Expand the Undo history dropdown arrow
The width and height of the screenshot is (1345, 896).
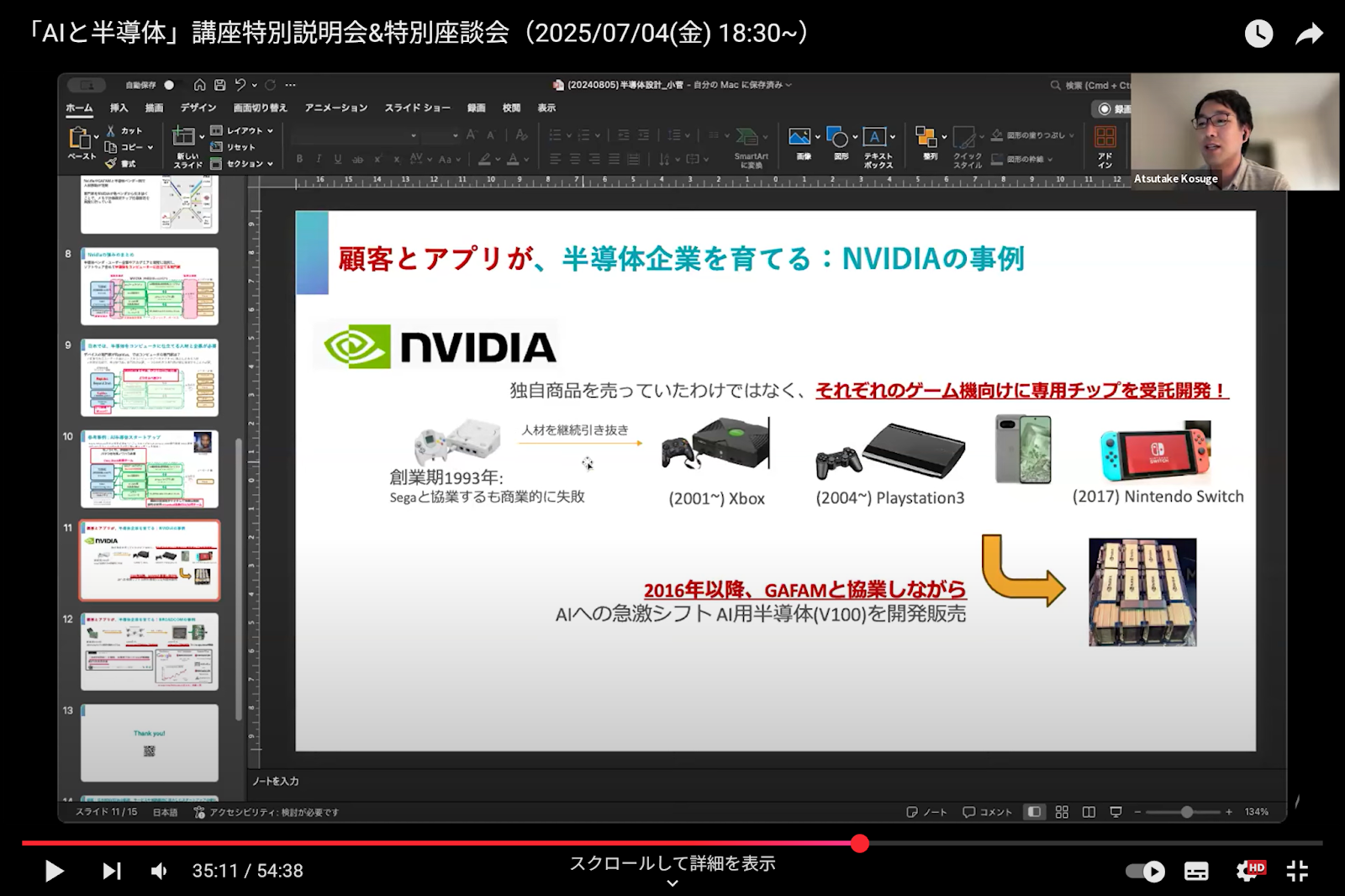coord(255,85)
